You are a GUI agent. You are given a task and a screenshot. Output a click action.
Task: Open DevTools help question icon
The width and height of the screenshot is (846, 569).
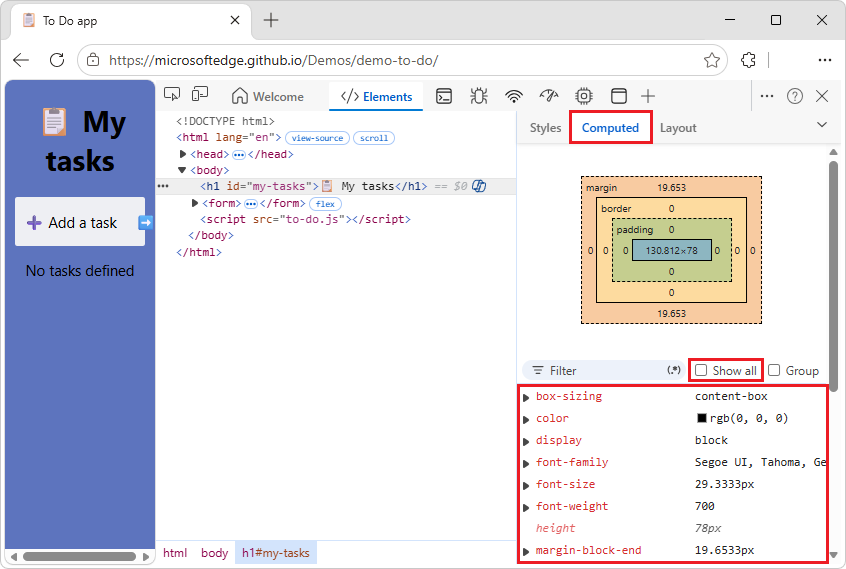point(795,97)
